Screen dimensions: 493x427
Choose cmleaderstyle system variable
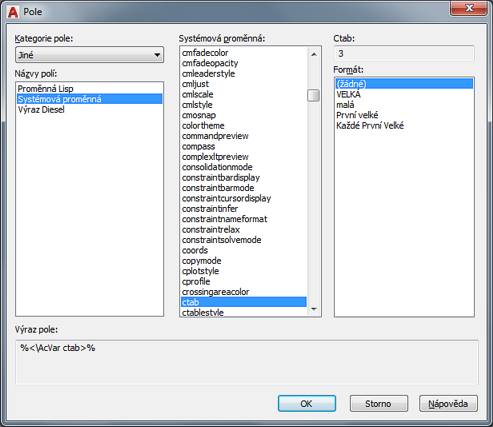pyautogui.click(x=208, y=74)
